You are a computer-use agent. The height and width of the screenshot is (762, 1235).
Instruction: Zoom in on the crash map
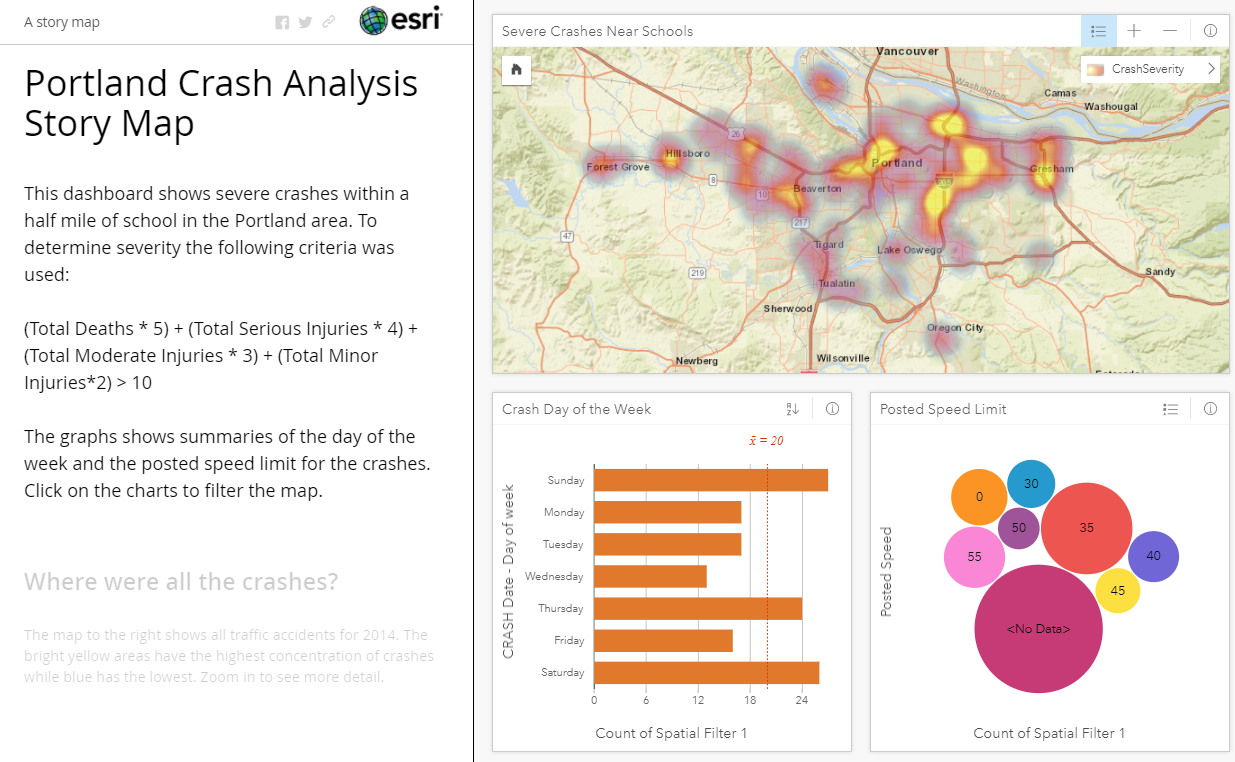1134,31
